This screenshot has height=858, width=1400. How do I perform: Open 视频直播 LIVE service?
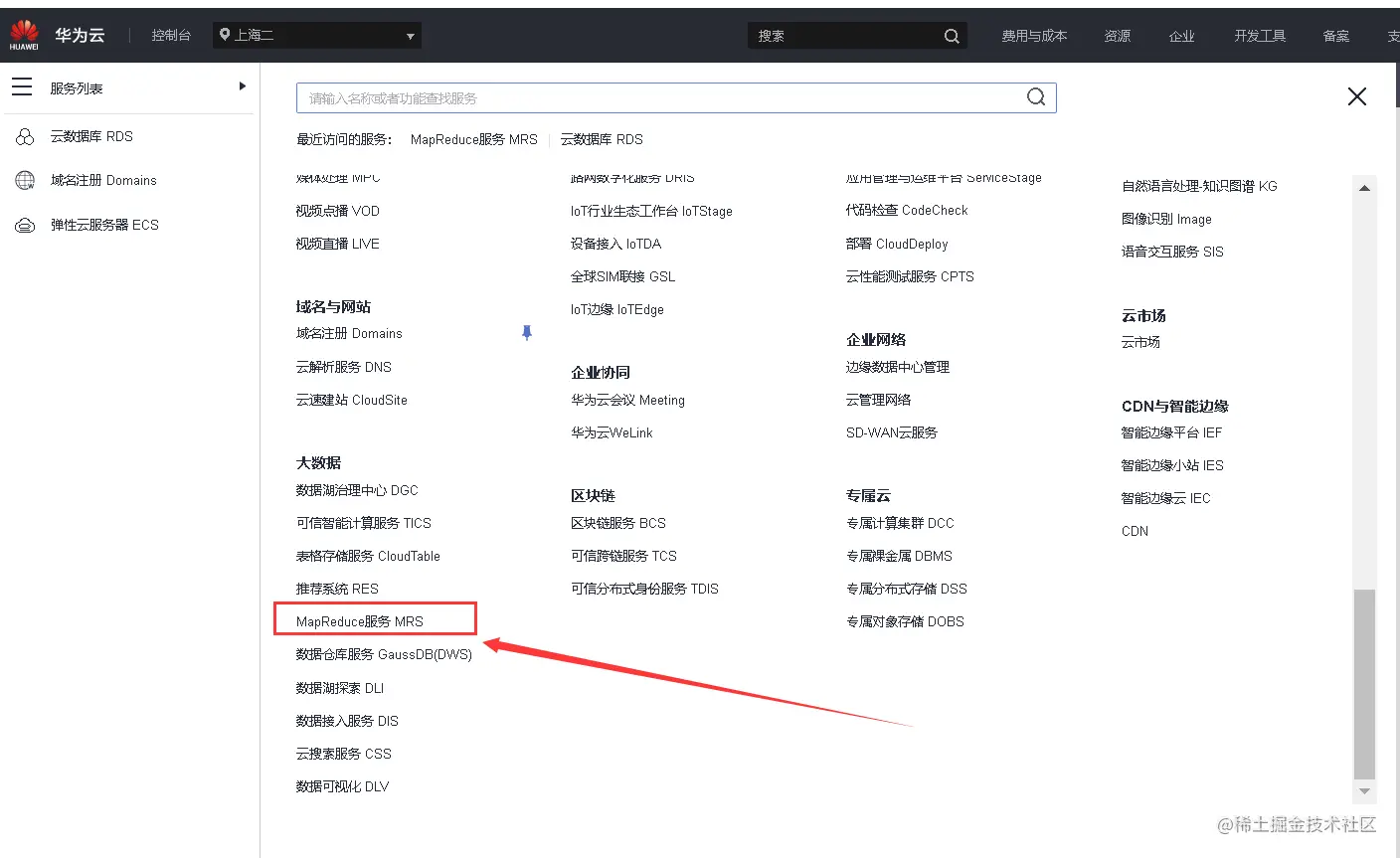click(x=337, y=244)
